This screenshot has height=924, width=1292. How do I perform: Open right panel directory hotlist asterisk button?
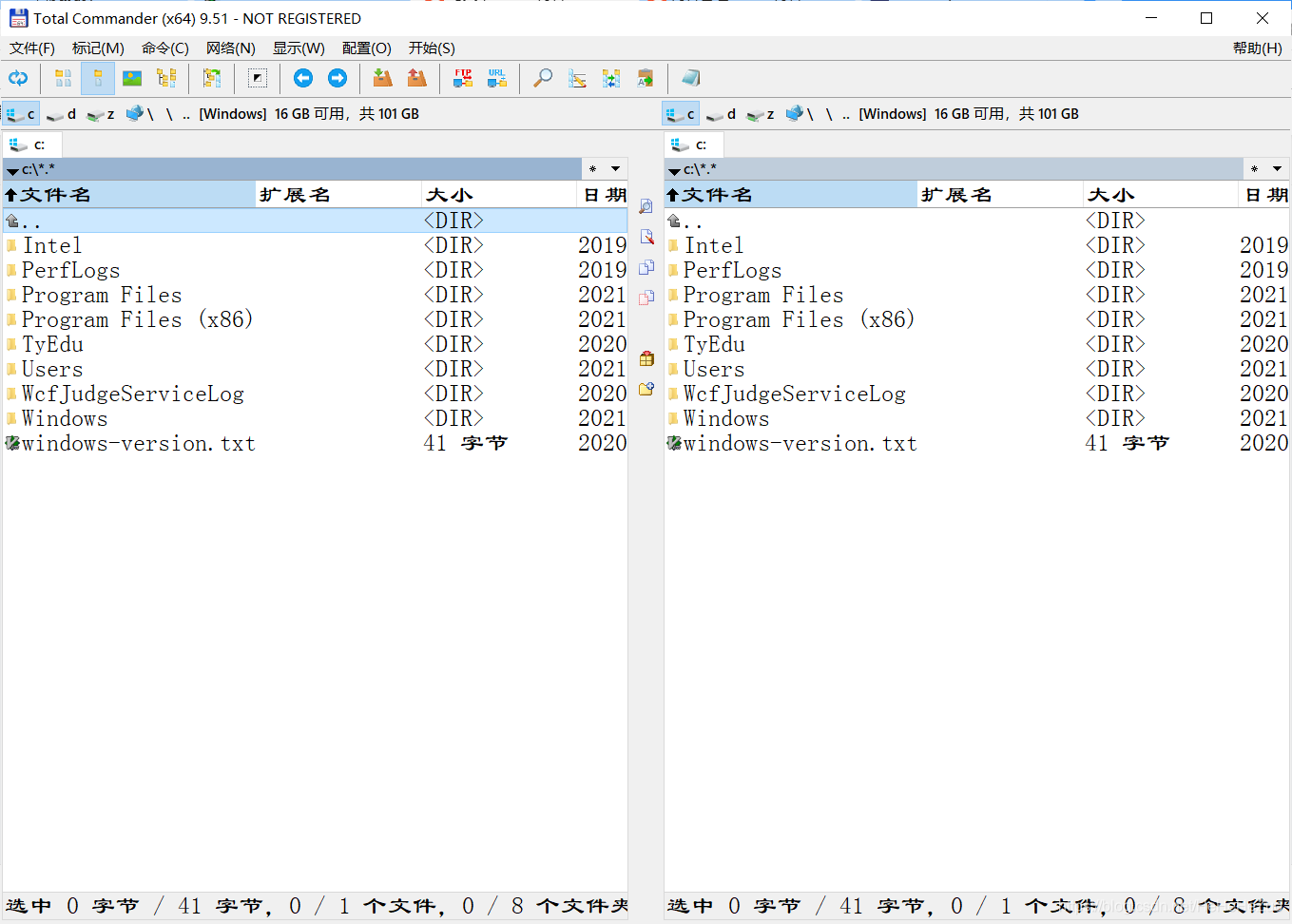pyautogui.click(x=1255, y=169)
